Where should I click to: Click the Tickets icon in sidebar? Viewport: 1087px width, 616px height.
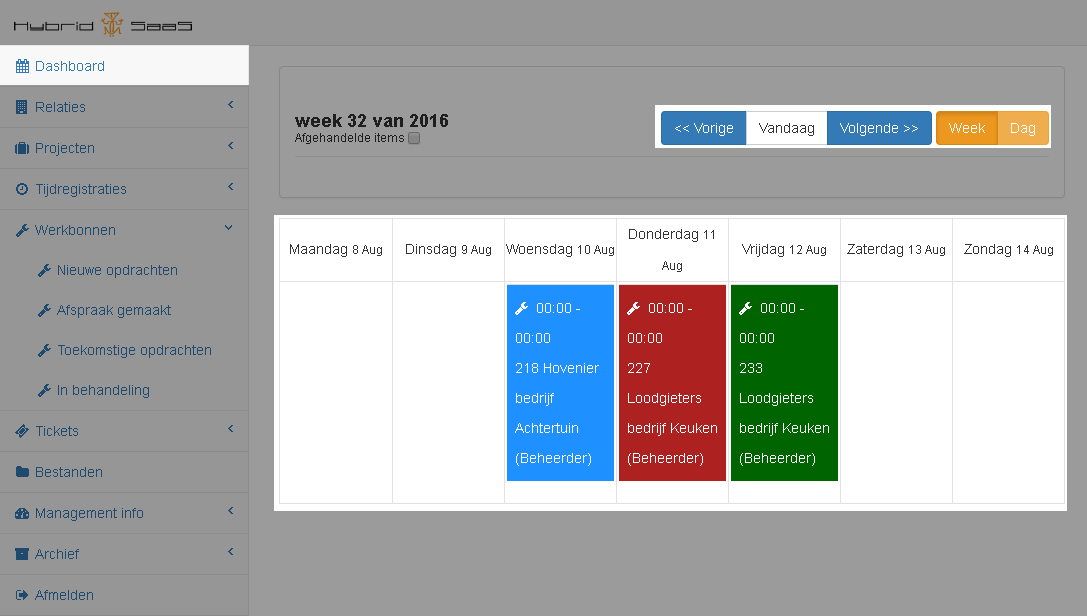pos(22,431)
